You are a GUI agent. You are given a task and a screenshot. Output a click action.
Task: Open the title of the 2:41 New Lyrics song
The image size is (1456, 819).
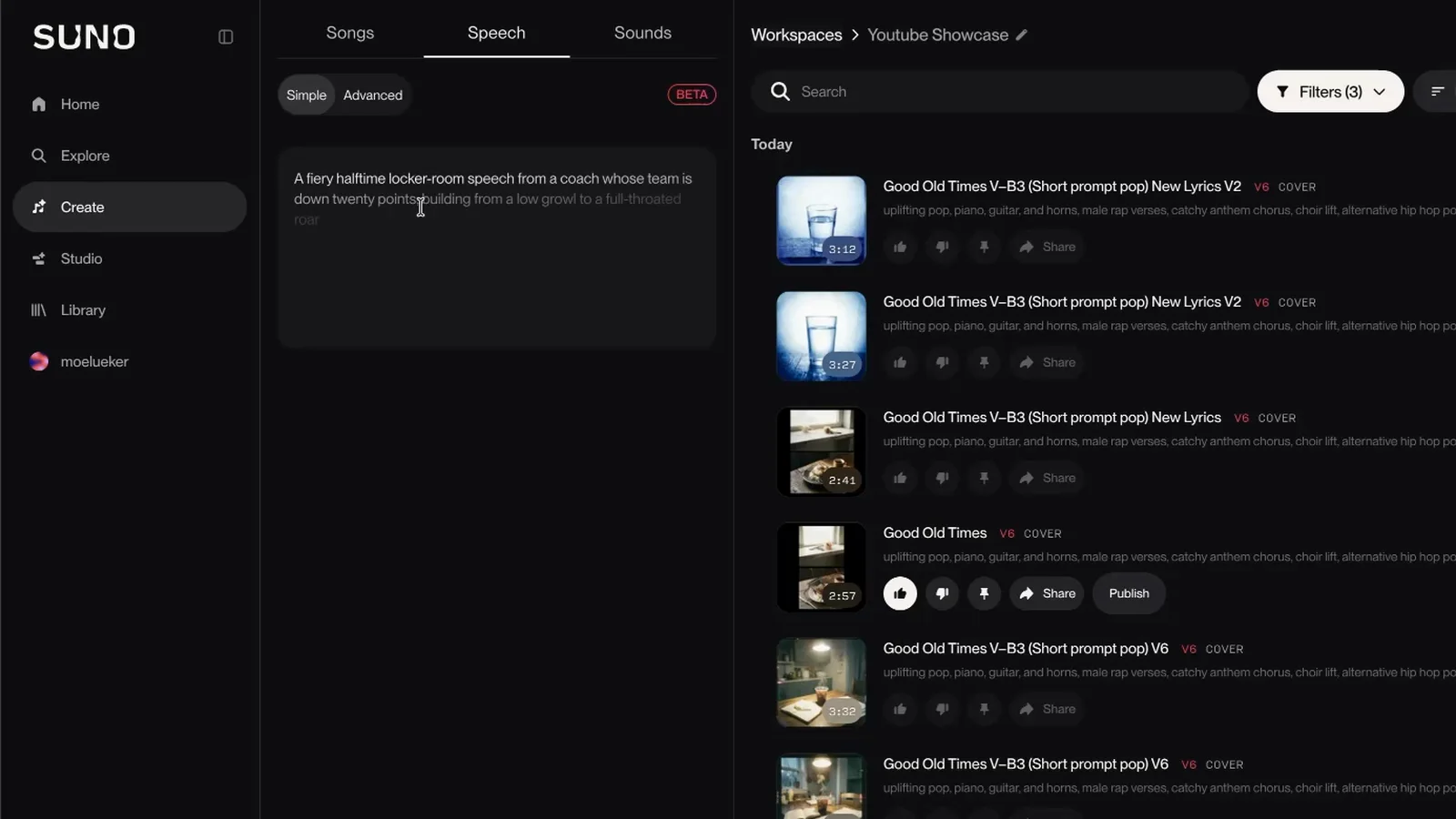point(1052,417)
